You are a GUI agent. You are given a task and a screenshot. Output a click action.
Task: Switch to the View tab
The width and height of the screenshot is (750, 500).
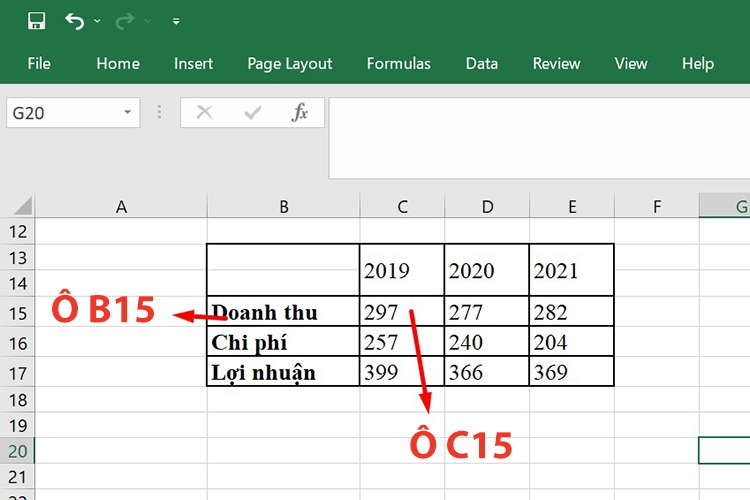coord(631,64)
